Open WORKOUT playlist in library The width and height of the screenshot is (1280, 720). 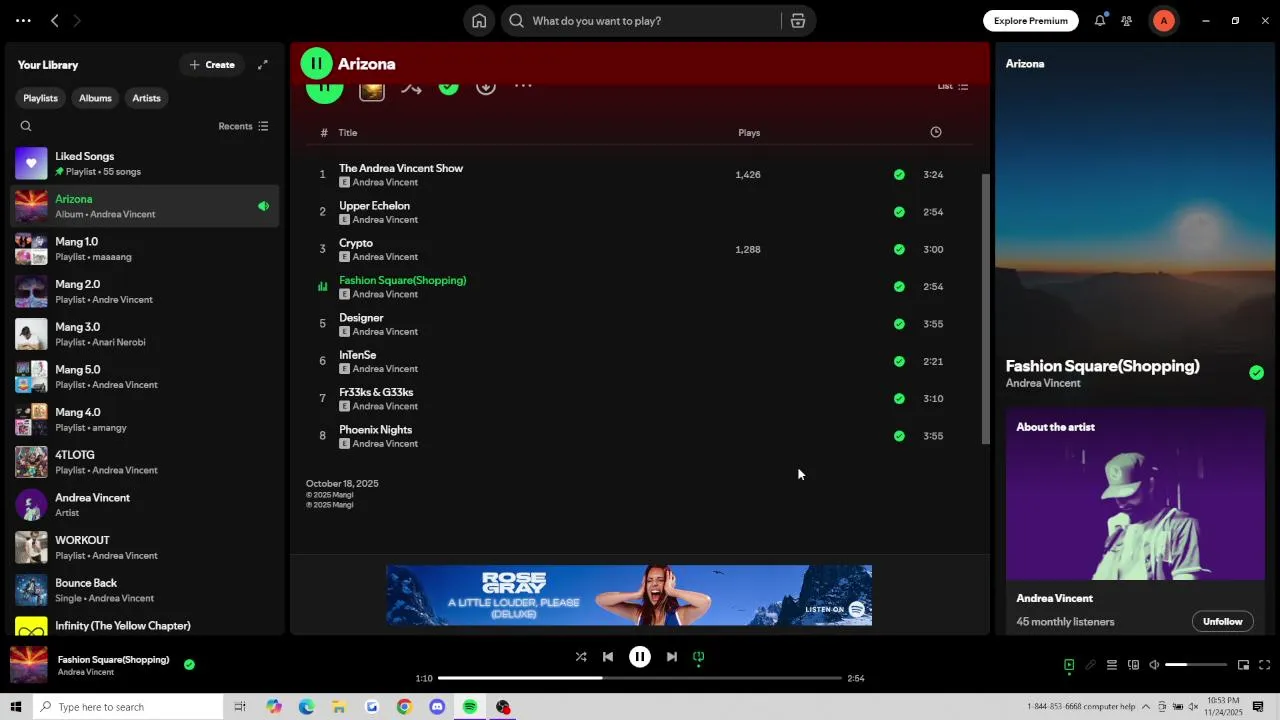[x=145, y=547]
